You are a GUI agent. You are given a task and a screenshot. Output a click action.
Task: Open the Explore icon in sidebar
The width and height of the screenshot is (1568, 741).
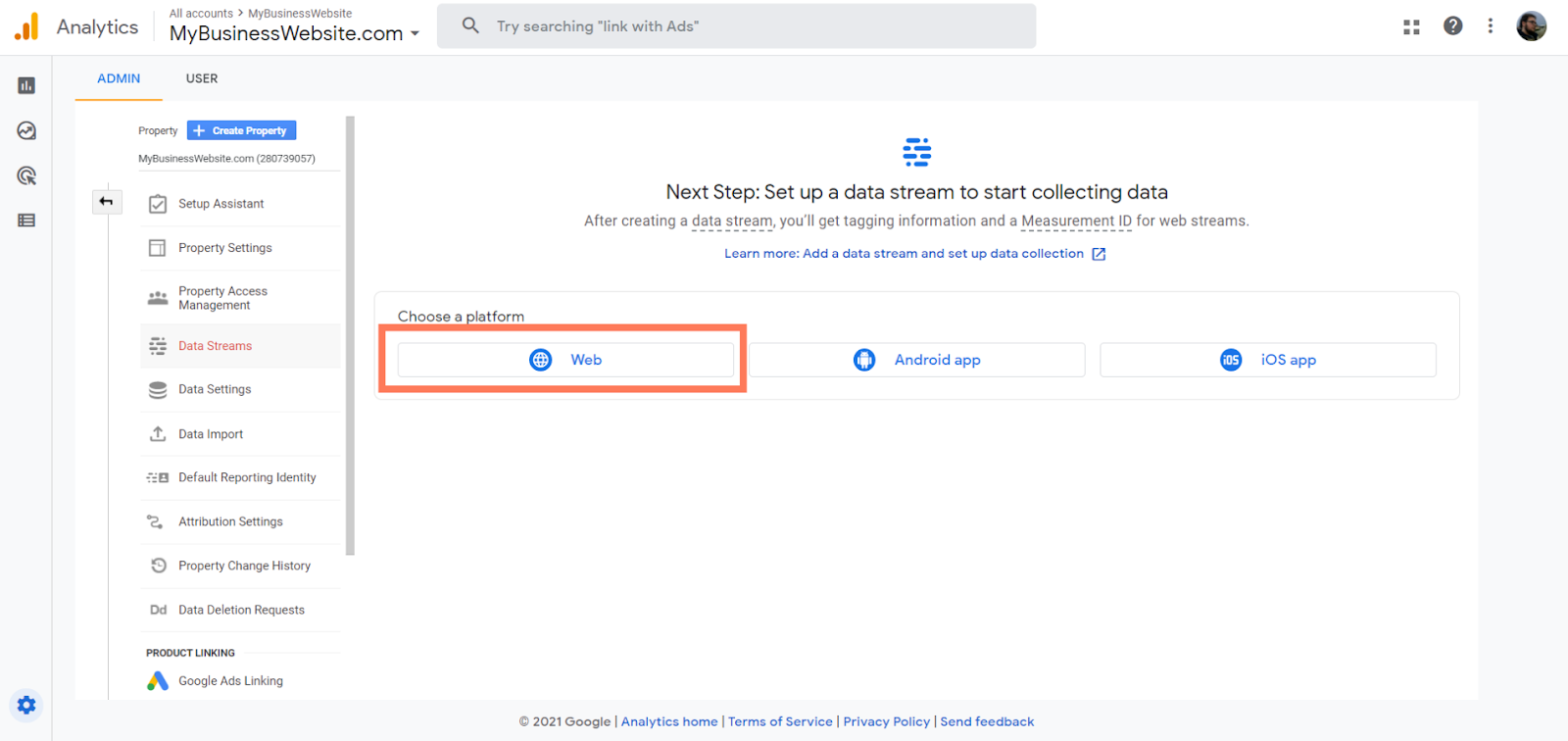26,131
